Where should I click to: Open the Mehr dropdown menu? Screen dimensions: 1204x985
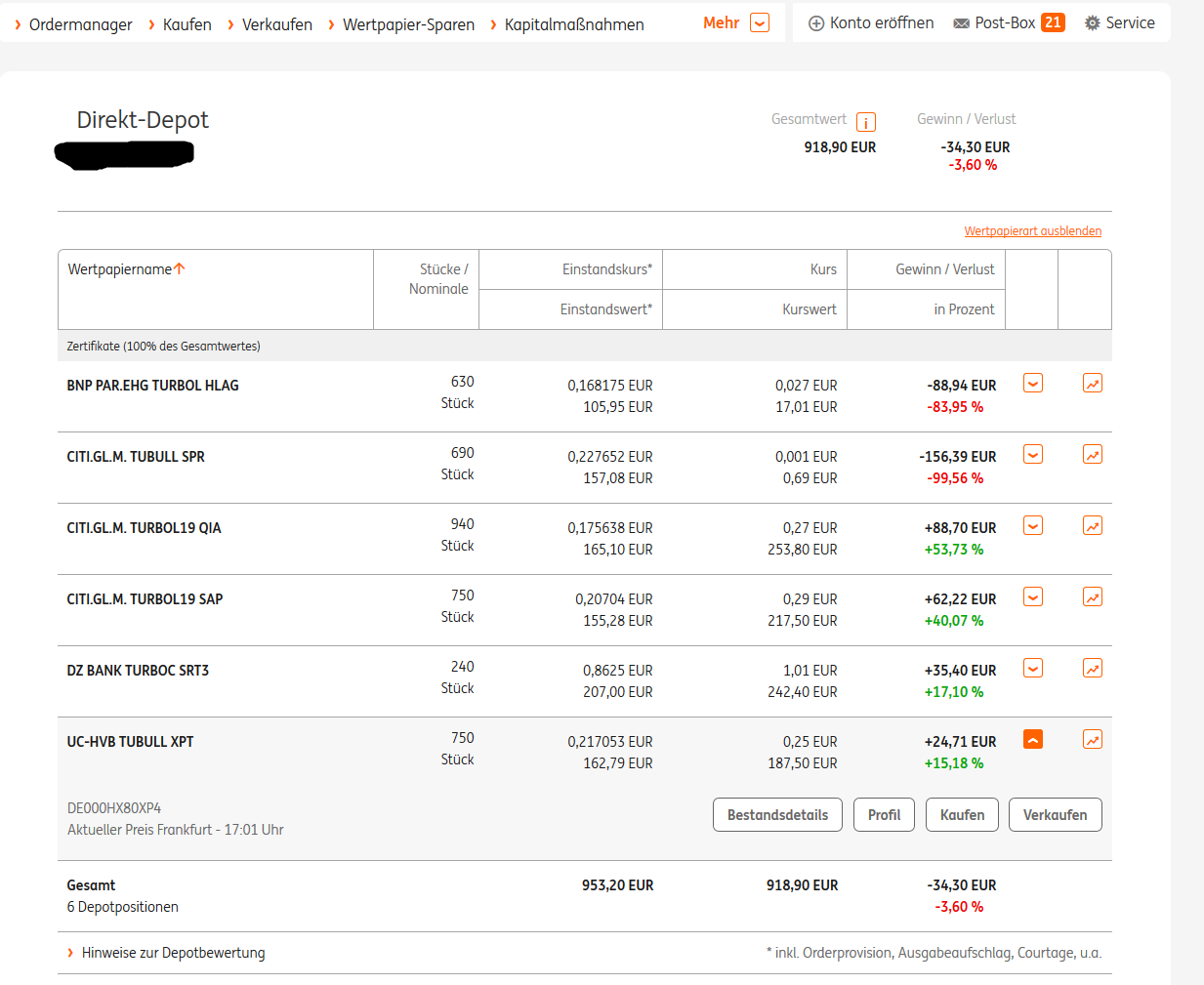[x=759, y=23]
